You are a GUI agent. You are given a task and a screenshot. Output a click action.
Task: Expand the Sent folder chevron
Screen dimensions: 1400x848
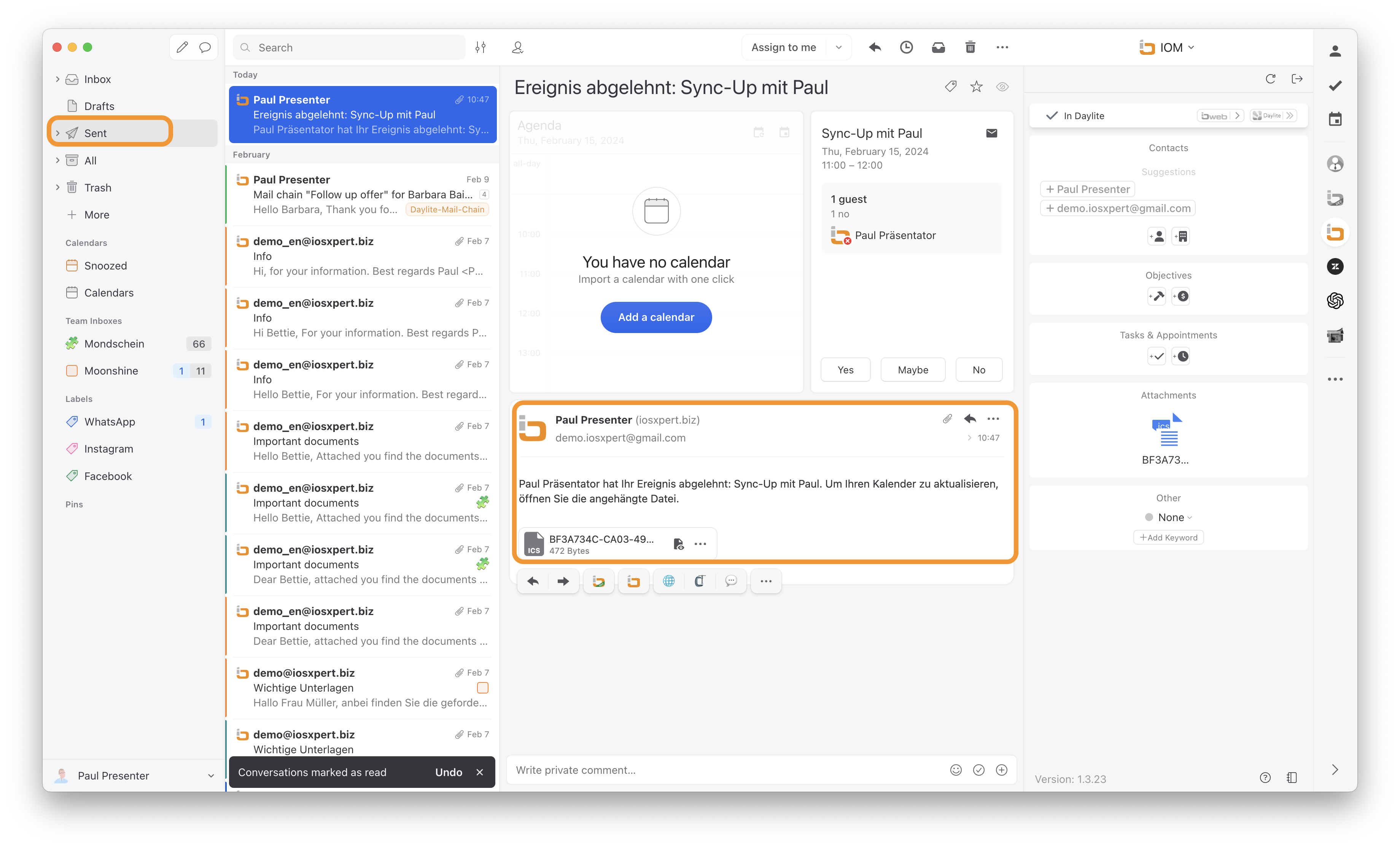click(57, 133)
